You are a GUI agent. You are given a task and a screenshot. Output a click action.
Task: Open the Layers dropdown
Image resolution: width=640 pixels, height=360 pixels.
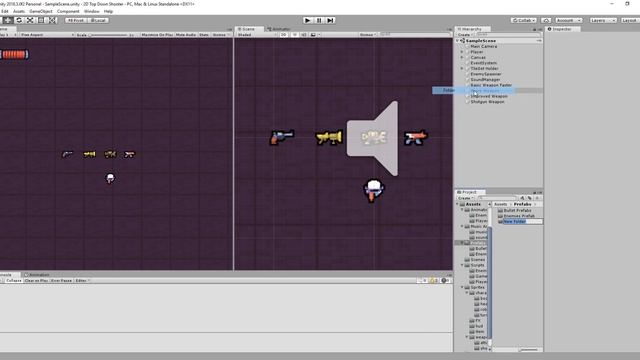pyautogui.click(x=603, y=20)
